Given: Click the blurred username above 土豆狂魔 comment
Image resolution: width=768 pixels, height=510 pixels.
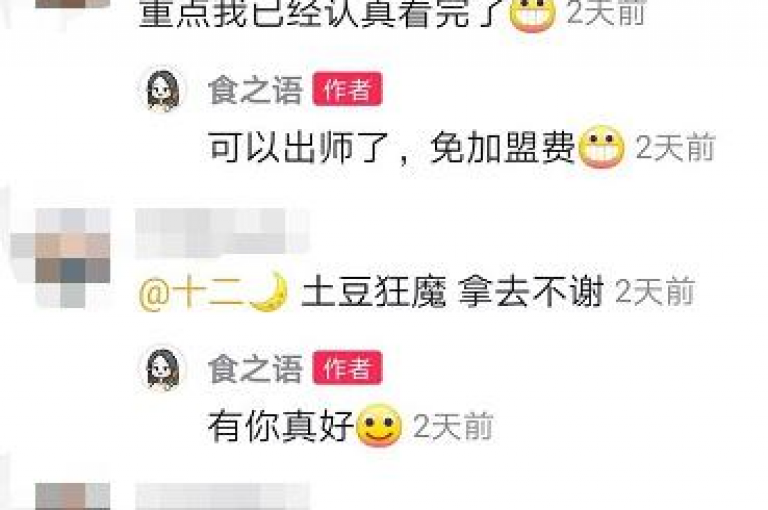Looking at the screenshot, I should click(x=221, y=234).
